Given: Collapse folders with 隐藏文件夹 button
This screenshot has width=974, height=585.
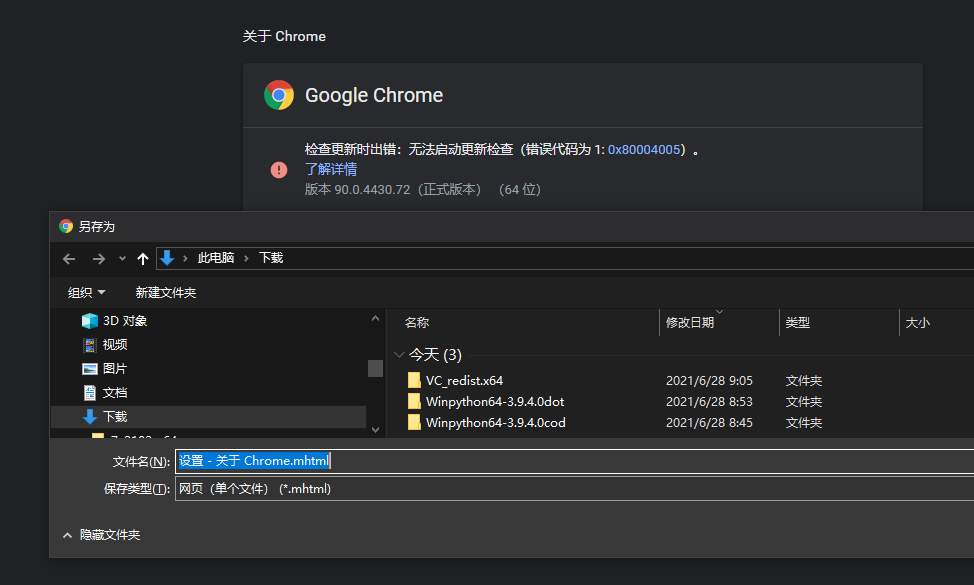Looking at the screenshot, I should (x=101, y=535).
